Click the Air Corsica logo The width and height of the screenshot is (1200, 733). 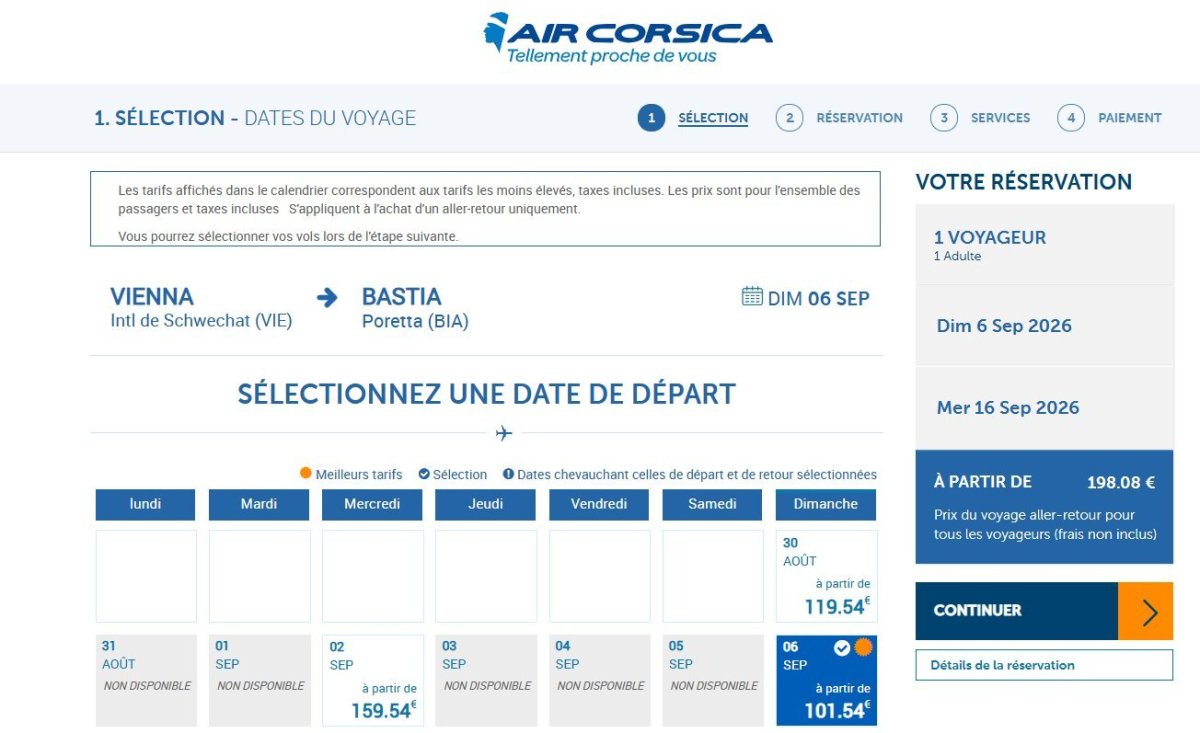(x=627, y=38)
